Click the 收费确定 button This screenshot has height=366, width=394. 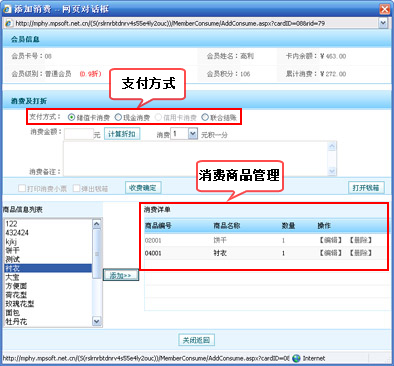(x=143, y=188)
